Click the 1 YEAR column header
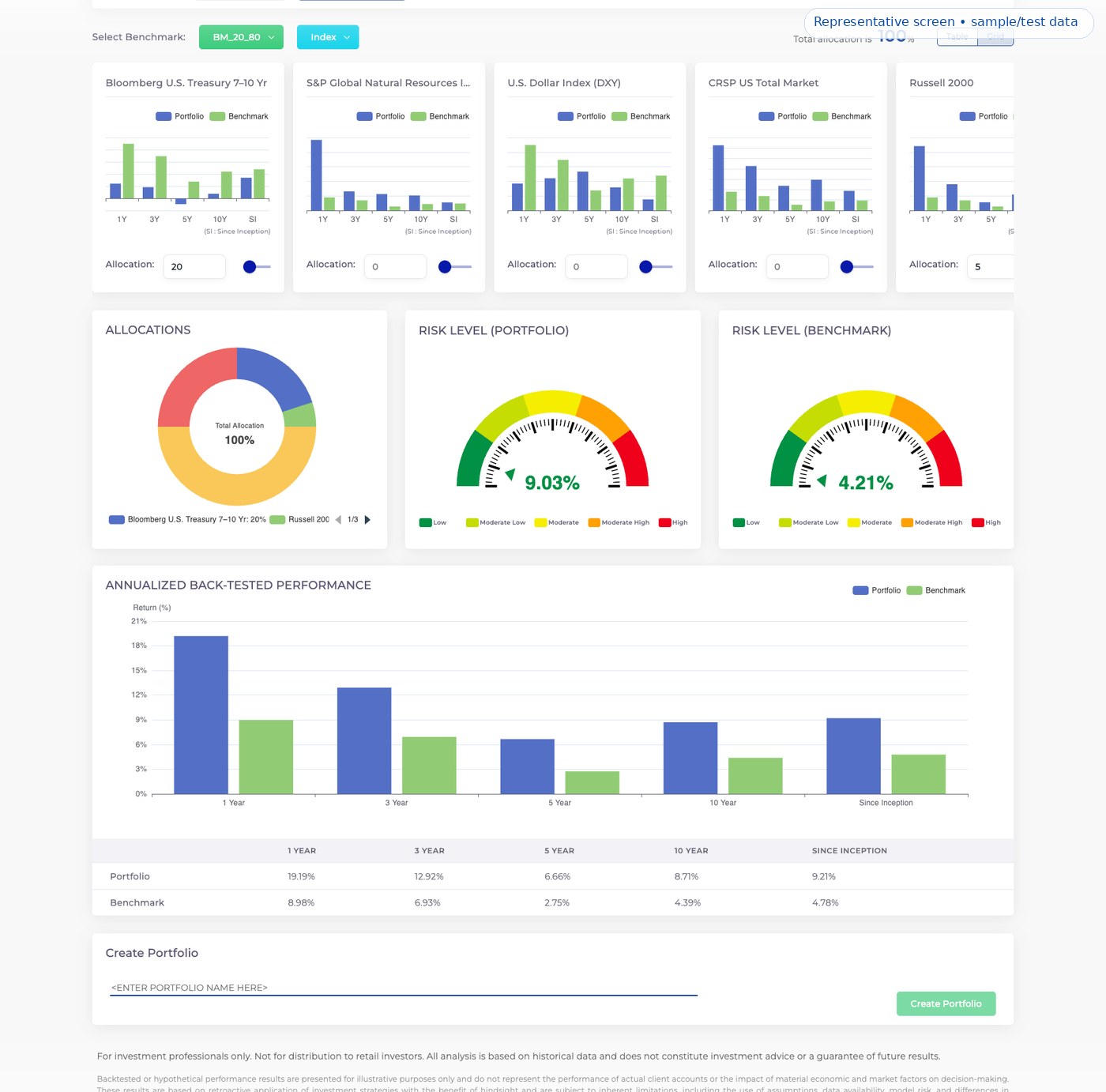The image size is (1106, 1092). [x=302, y=851]
